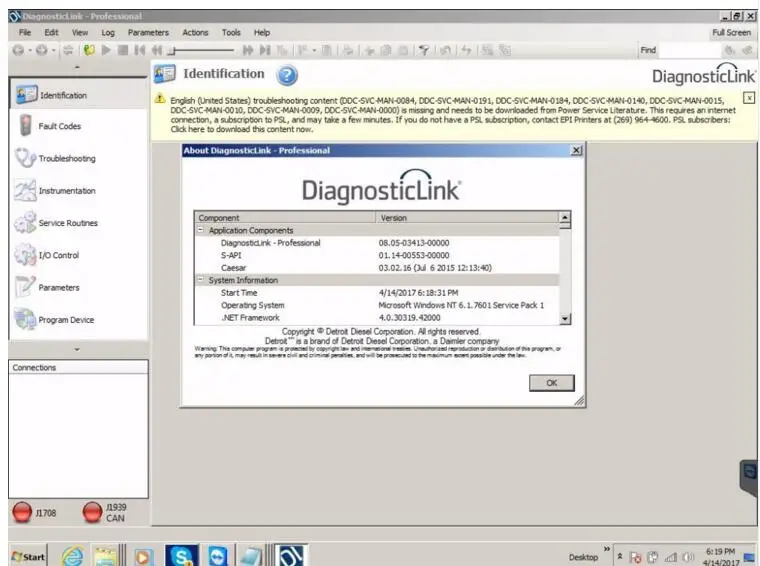Select the 'DiagnosticLink - Professional' component row
Screen dimensions: 760x566
(x=377, y=243)
